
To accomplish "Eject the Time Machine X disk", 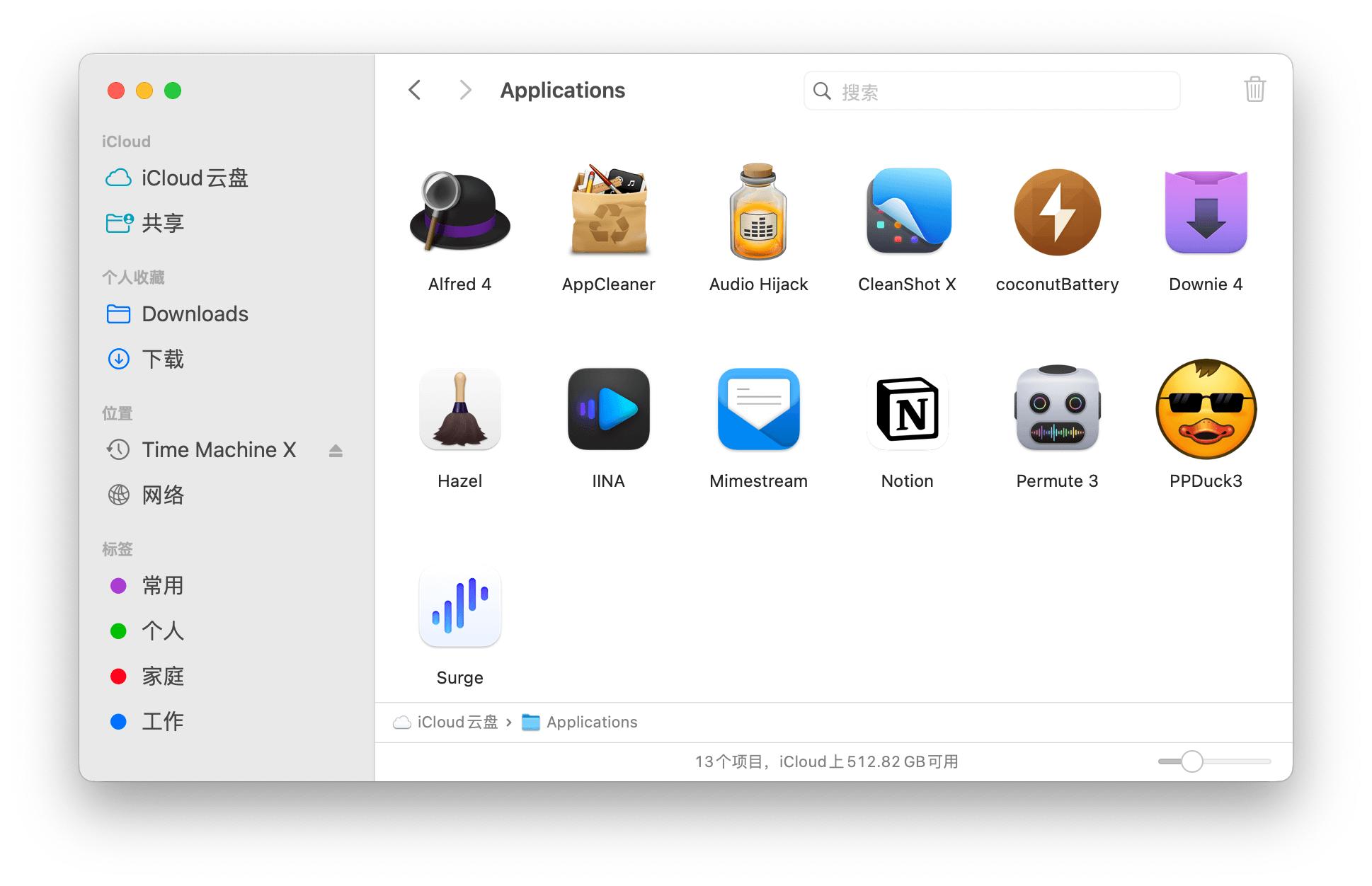I will (x=336, y=451).
